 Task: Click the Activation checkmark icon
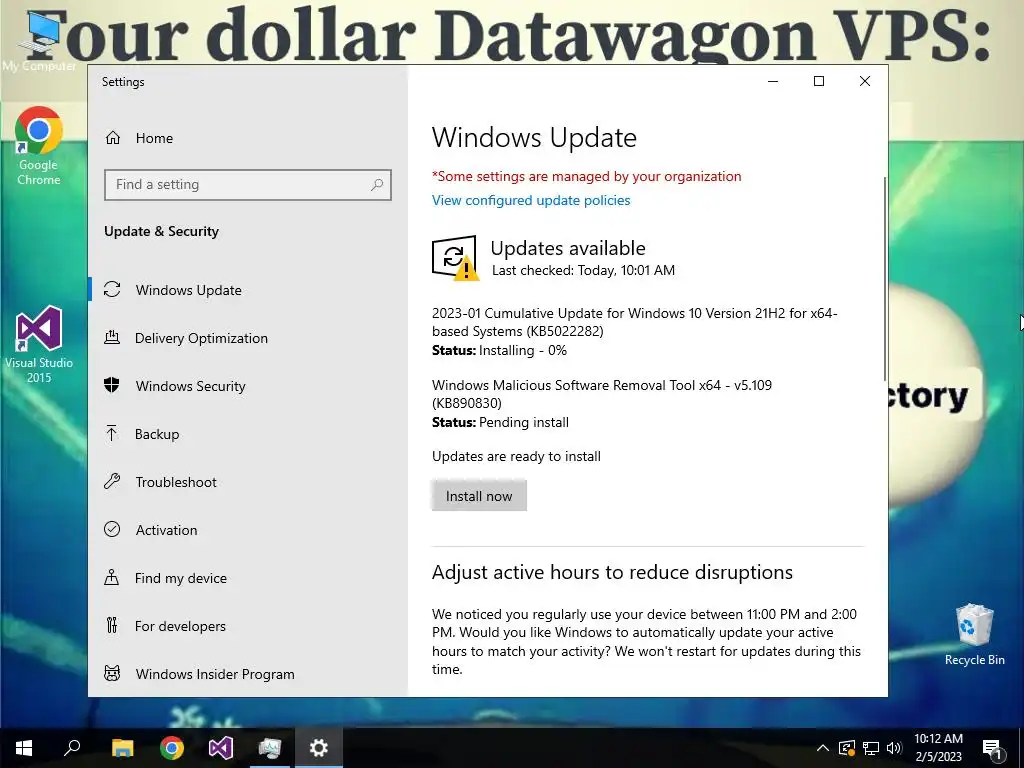112,529
